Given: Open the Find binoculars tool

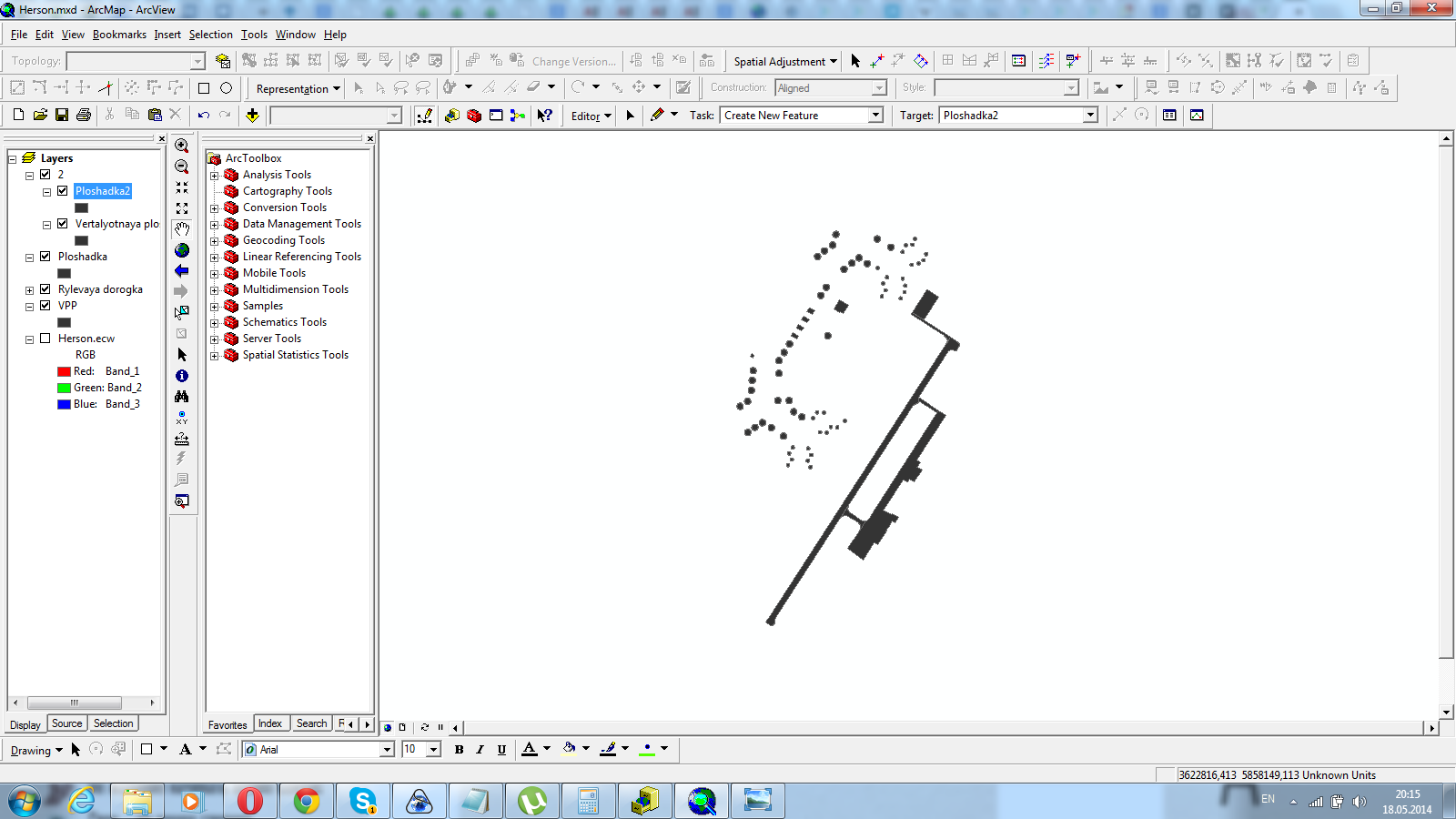Looking at the screenshot, I should [182, 397].
